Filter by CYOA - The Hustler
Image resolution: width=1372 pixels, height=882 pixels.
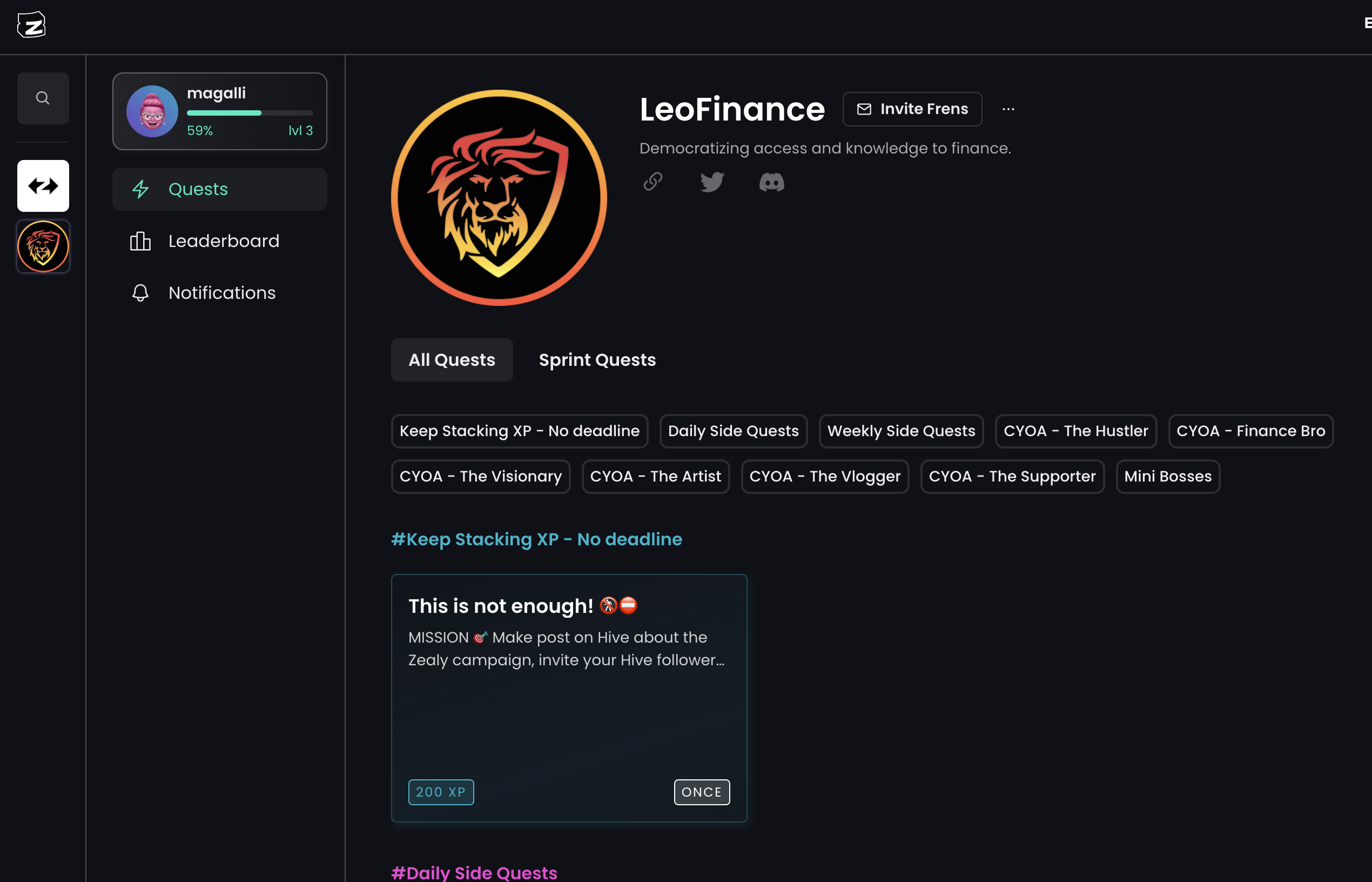[x=1075, y=431]
